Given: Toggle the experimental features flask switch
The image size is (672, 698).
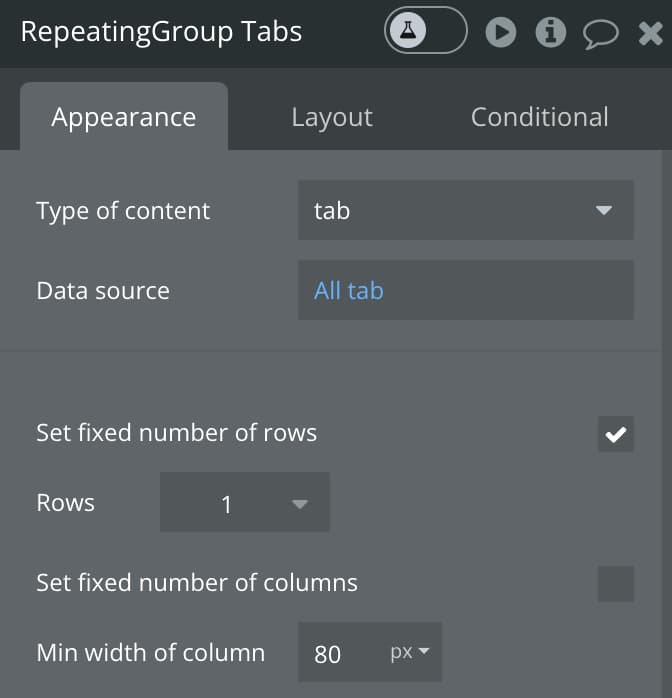Looking at the screenshot, I should point(425,30).
